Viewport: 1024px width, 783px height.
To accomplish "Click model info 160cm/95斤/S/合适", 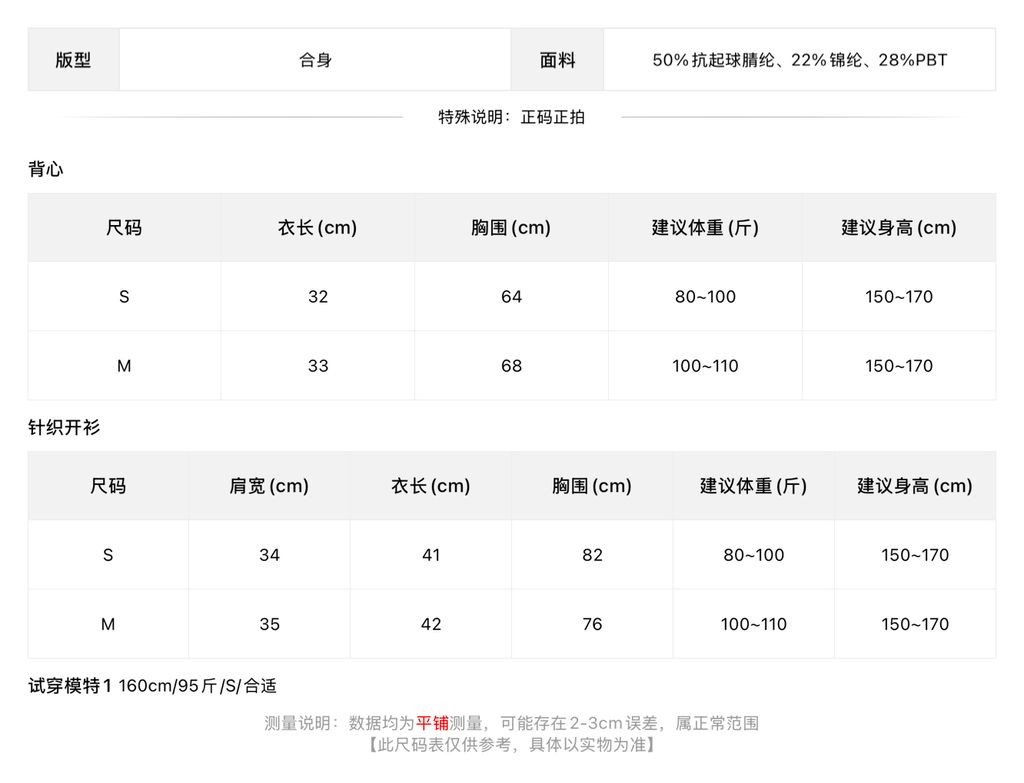I will click(x=197, y=686).
